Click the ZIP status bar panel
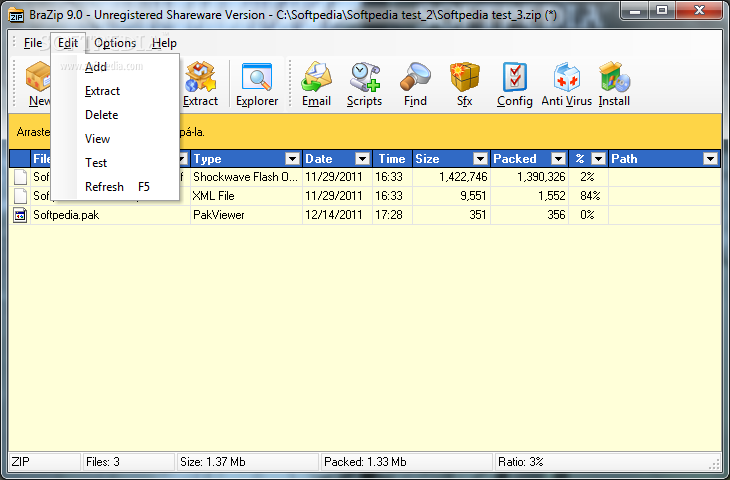730x480 pixels. (x=44, y=462)
